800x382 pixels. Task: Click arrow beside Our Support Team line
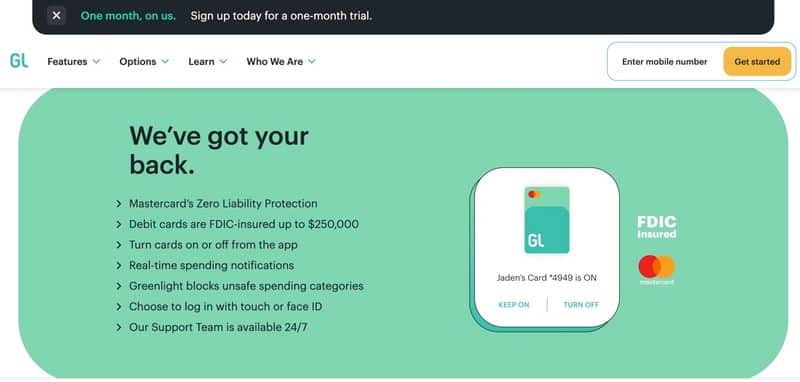119,327
